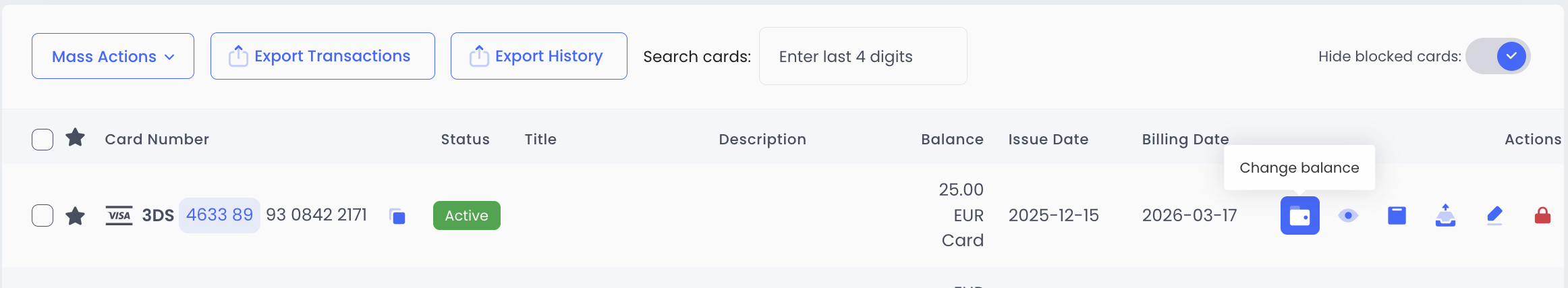Click the 4633 89 card number link
The height and width of the screenshot is (288, 1568).
pos(219,215)
